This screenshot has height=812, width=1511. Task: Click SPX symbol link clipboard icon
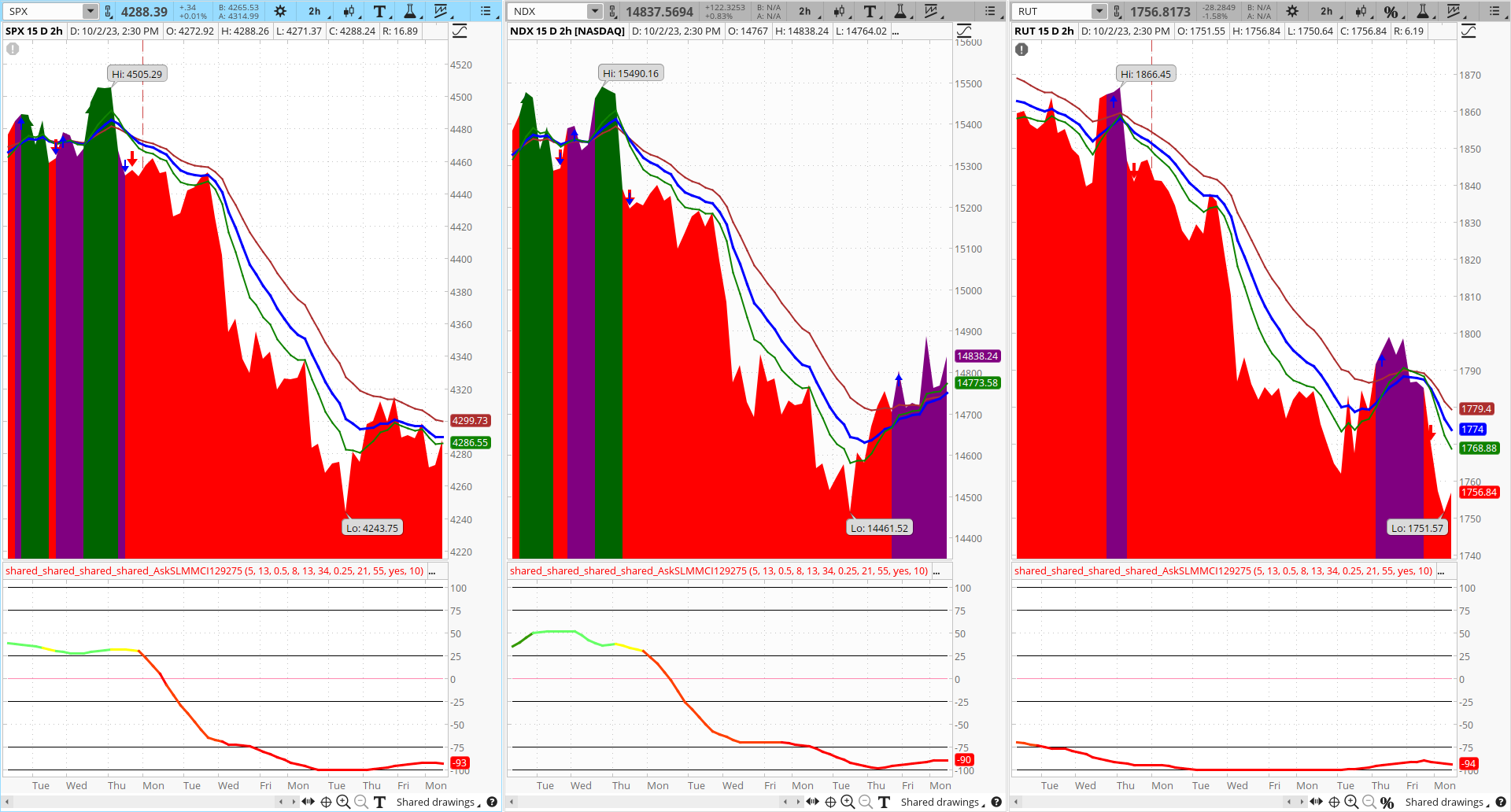(x=109, y=12)
